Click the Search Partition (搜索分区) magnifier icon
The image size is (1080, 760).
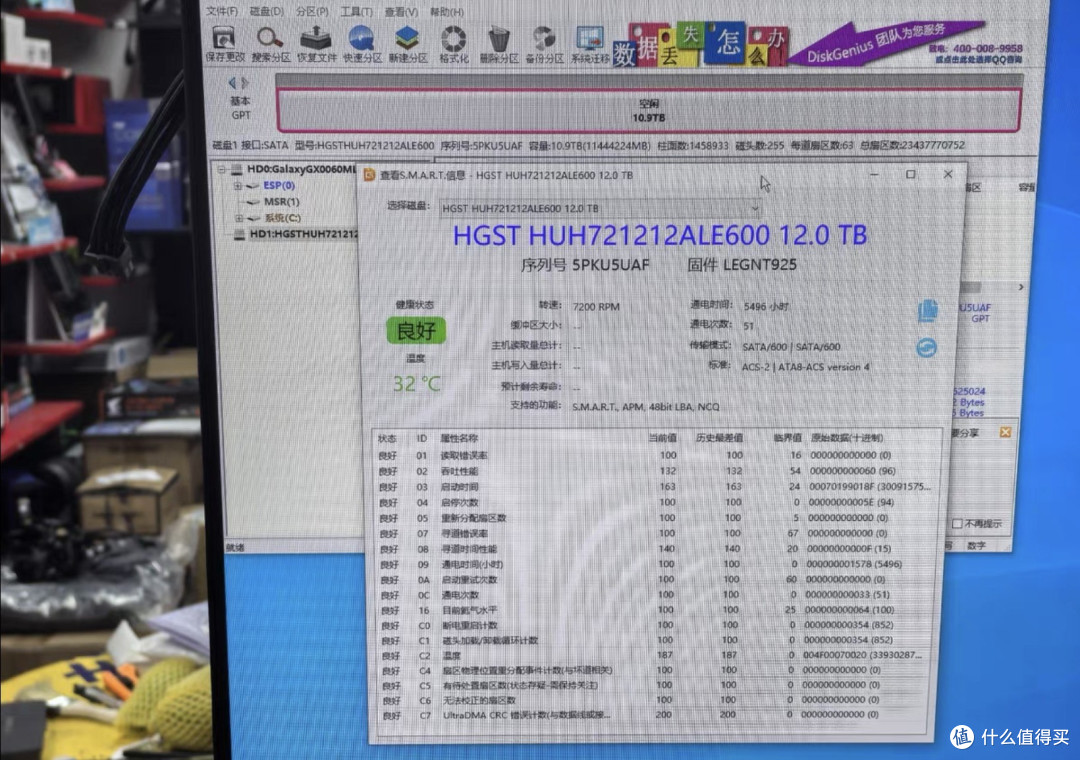[x=270, y=45]
